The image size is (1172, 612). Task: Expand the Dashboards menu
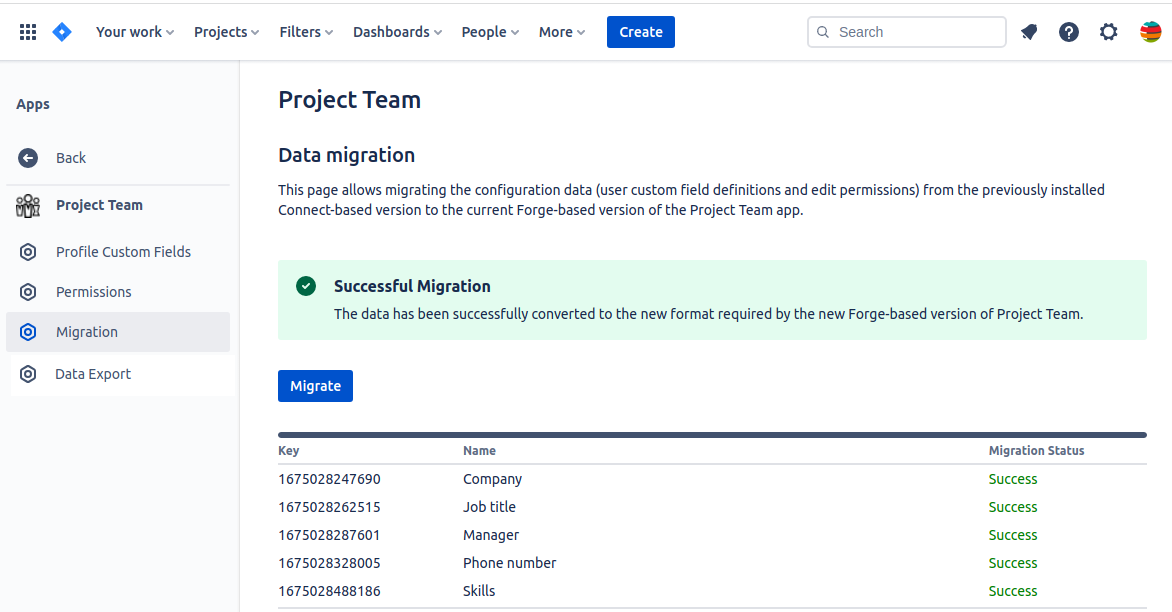397,32
